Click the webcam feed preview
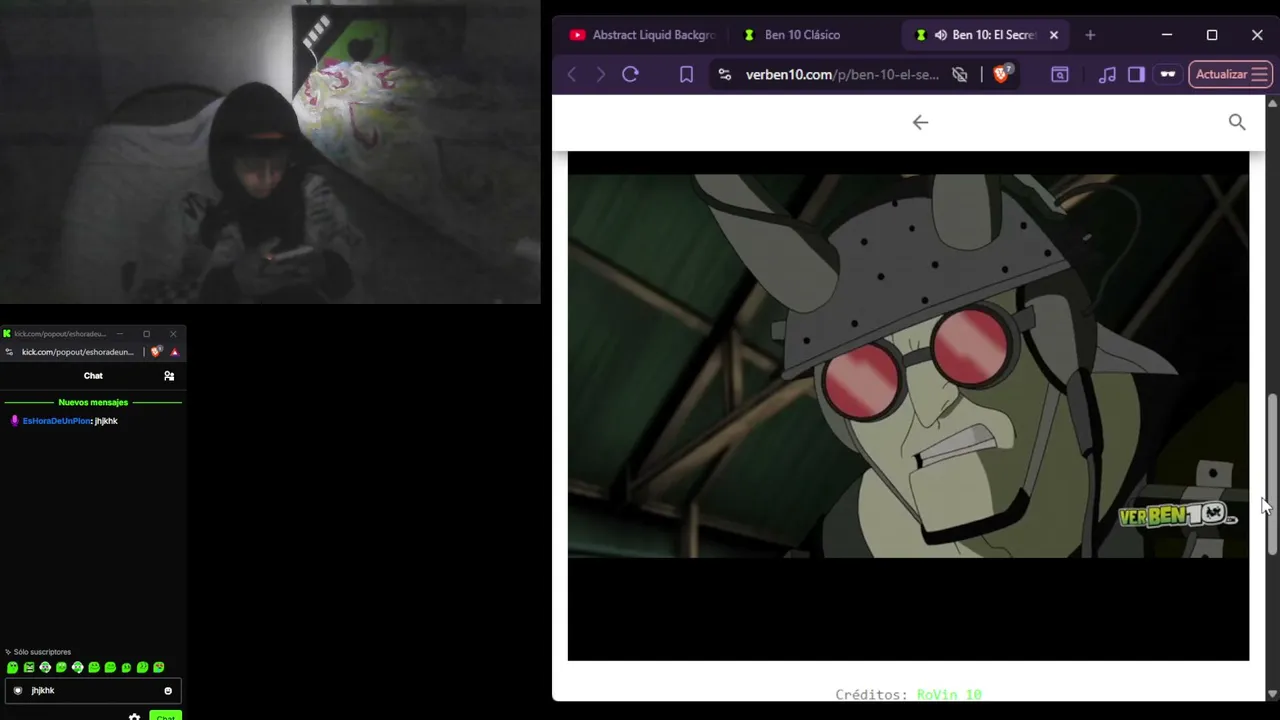 pos(270,152)
